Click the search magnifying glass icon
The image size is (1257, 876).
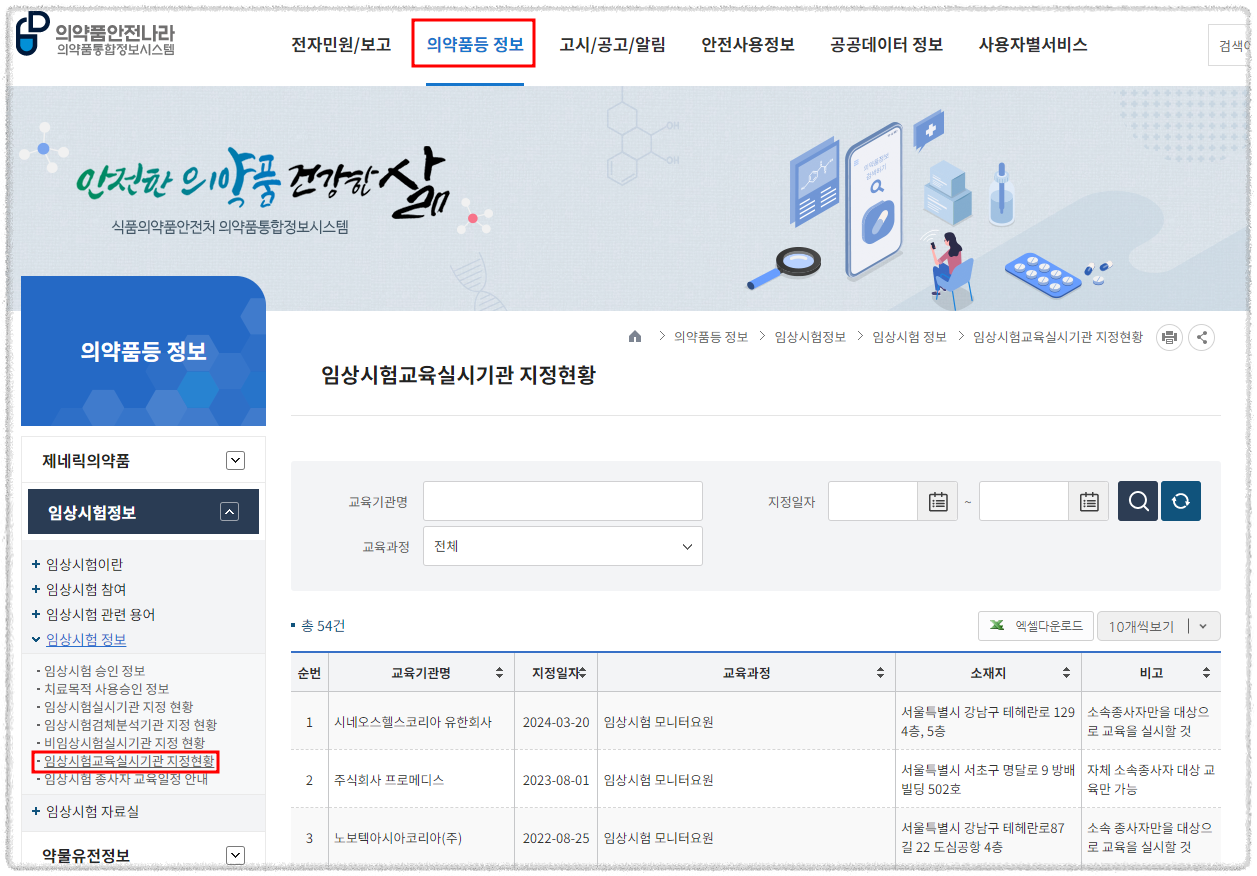tap(1138, 501)
